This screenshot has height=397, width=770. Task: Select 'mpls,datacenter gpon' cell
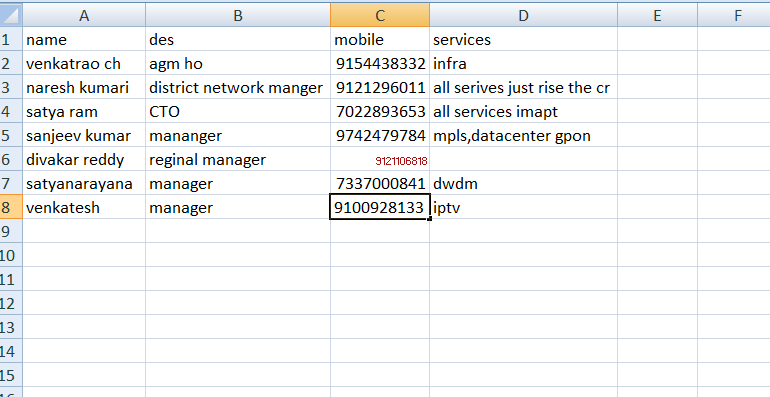(523, 136)
